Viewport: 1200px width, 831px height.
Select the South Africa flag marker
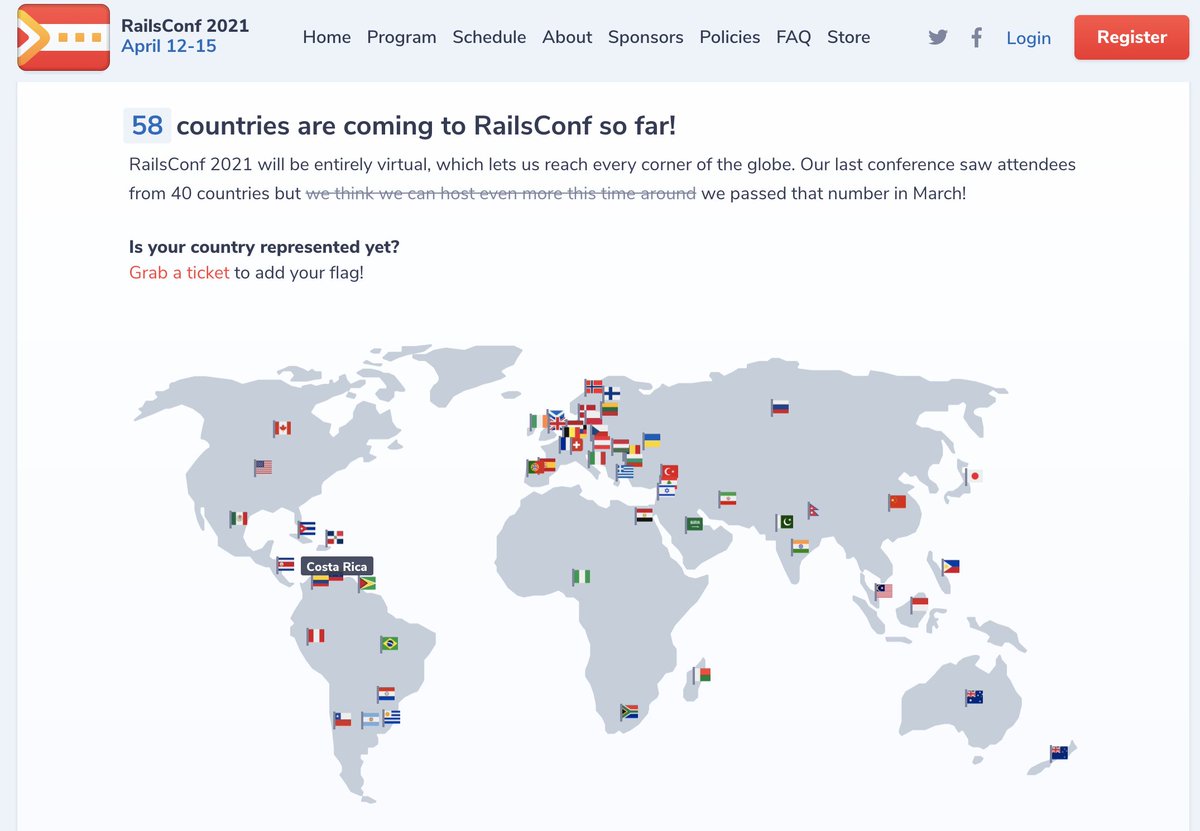click(629, 712)
